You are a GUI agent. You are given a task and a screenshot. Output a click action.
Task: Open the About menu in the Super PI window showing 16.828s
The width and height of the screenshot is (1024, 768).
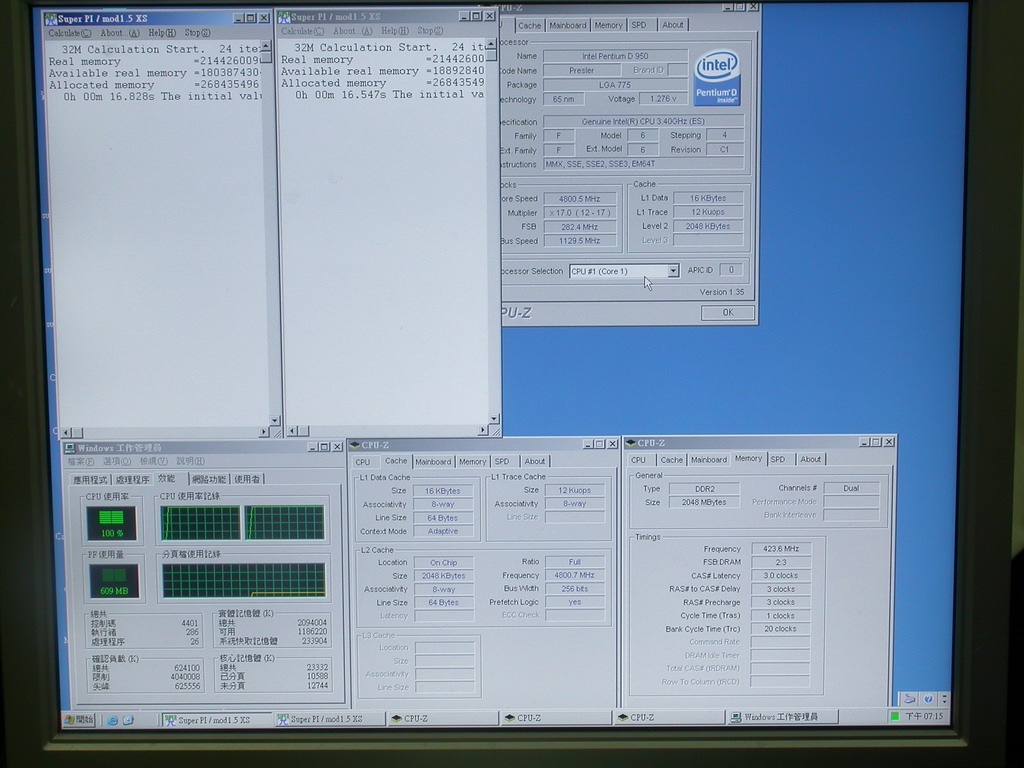[x=120, y=33]
